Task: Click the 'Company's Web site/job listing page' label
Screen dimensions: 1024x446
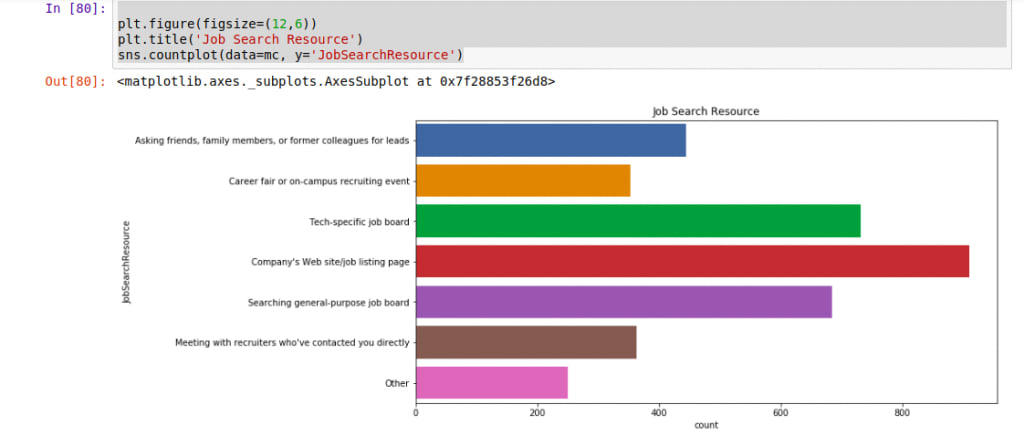Action: point(330,262)
